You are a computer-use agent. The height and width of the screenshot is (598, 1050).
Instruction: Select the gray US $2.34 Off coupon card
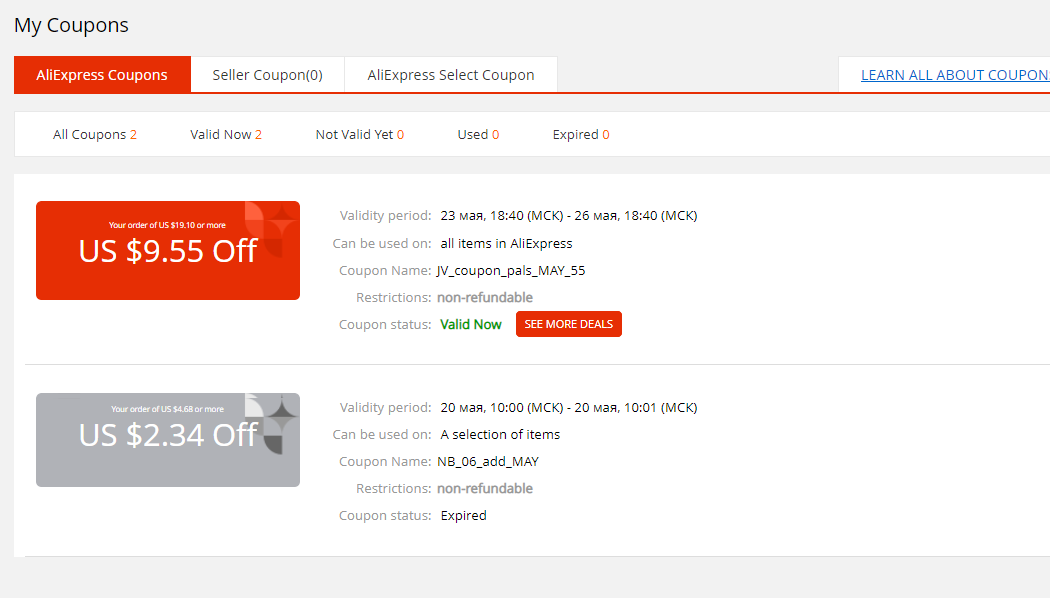click(168, 440)
